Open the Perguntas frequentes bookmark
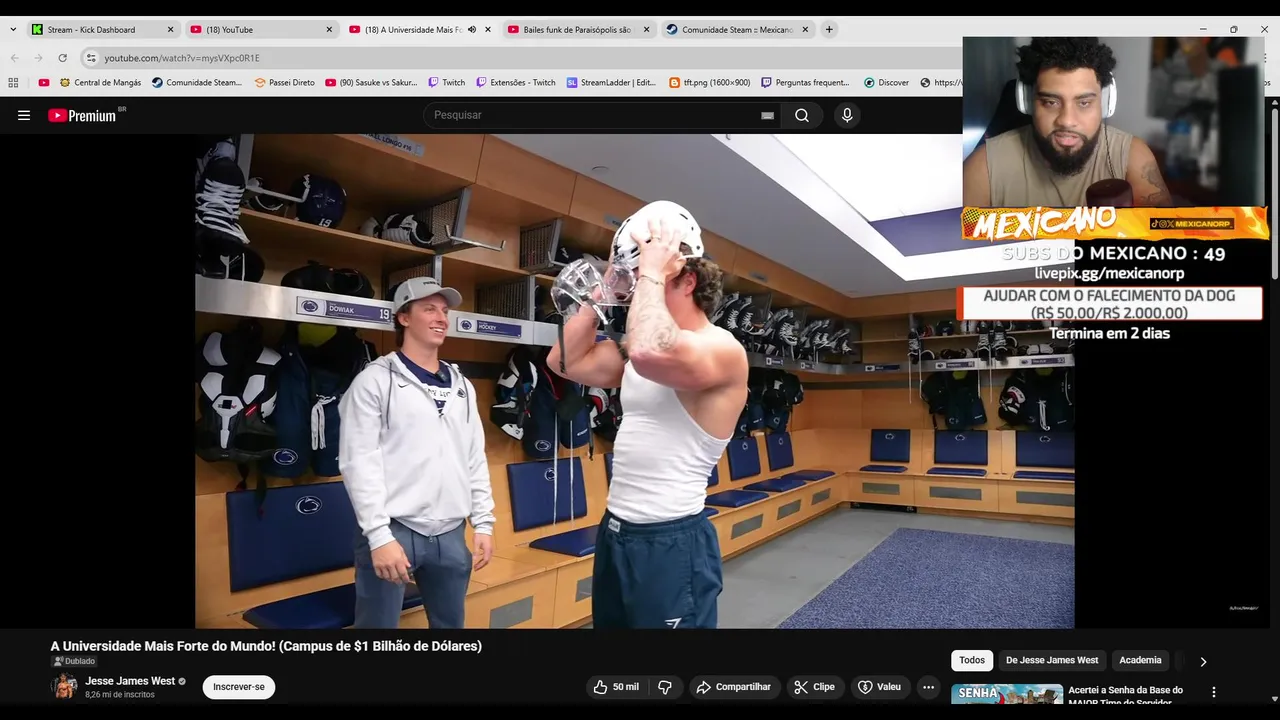1280x720 pixels. coord(805,82)
